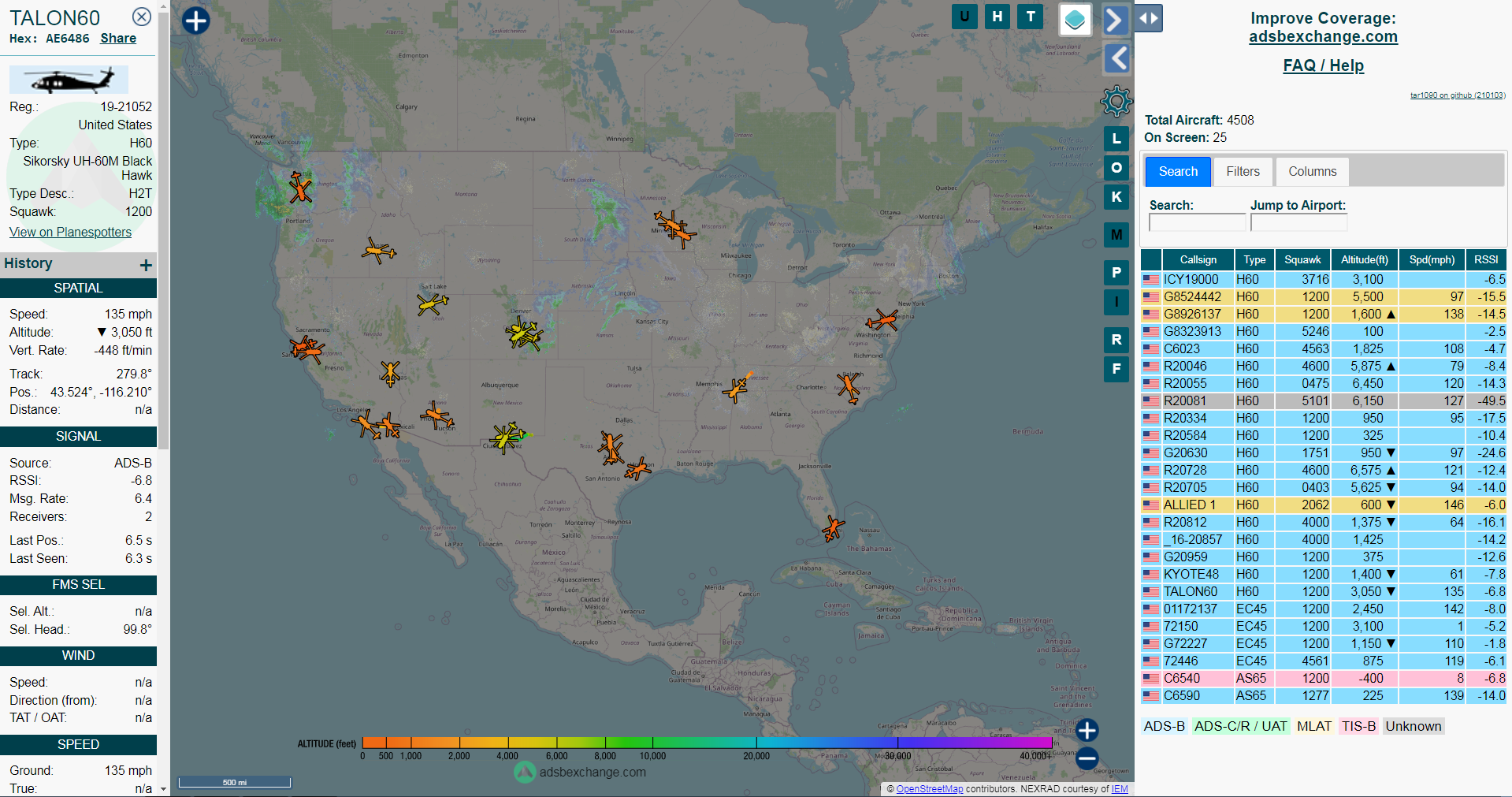Toggle the H map filter button

997,16
